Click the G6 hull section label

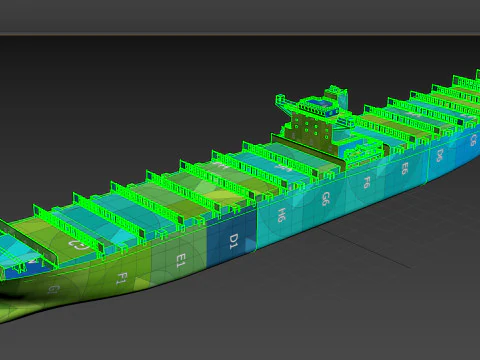(x=326, y=198)
